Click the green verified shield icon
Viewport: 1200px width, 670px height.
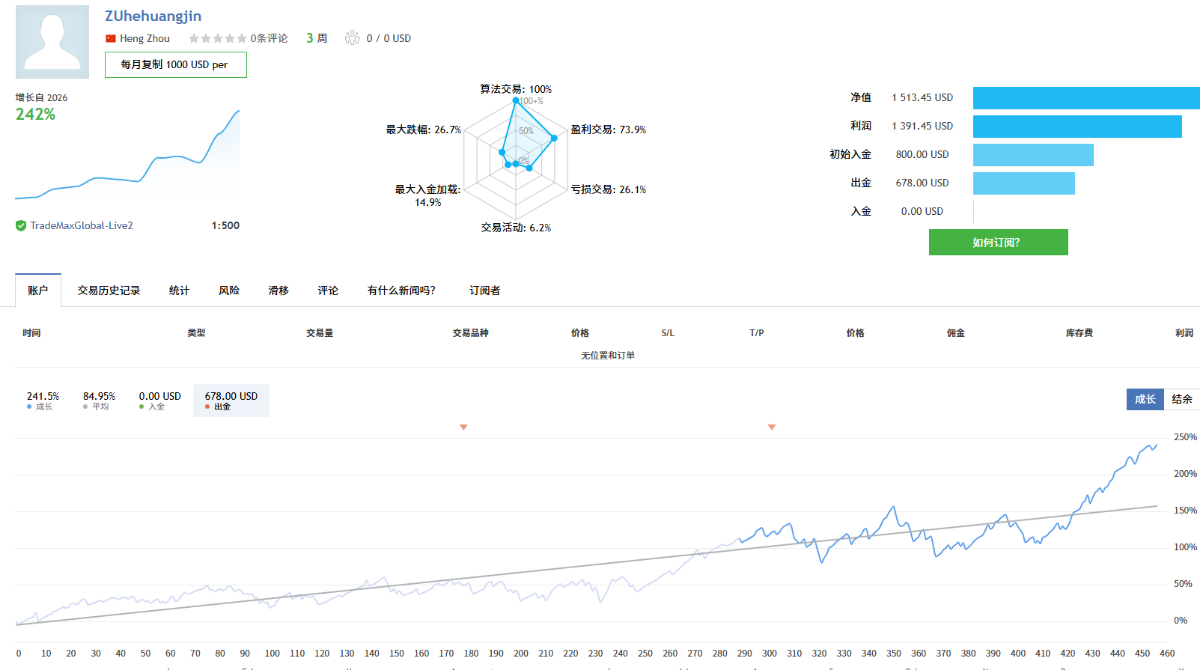click(21, 226)
